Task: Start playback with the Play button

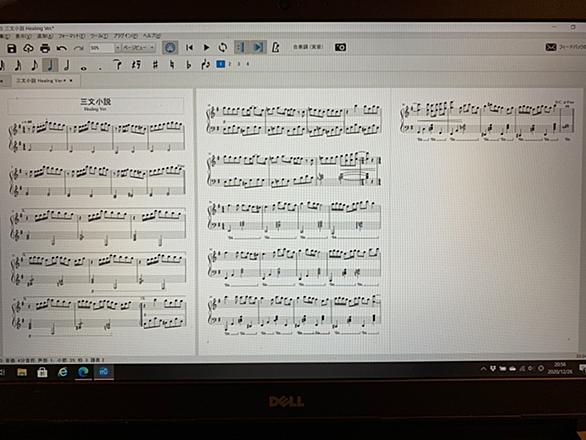Action: 206,47
